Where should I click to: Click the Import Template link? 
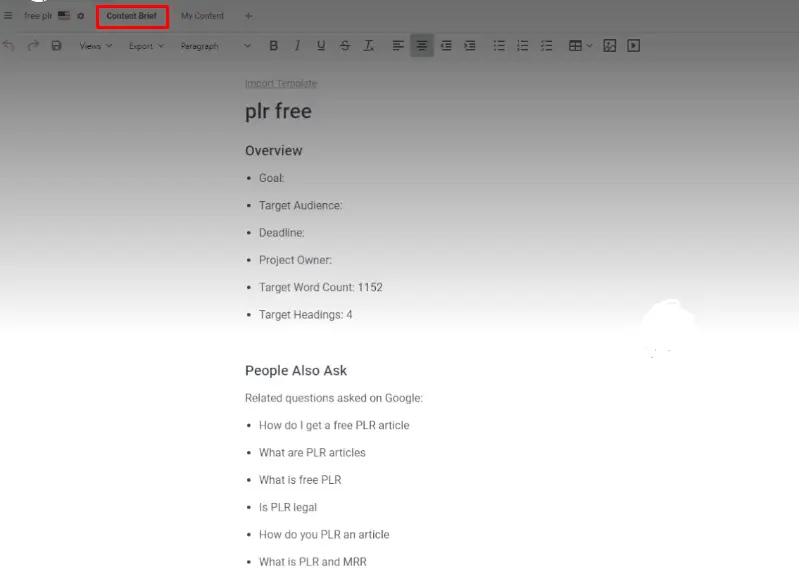pos(281,84)
